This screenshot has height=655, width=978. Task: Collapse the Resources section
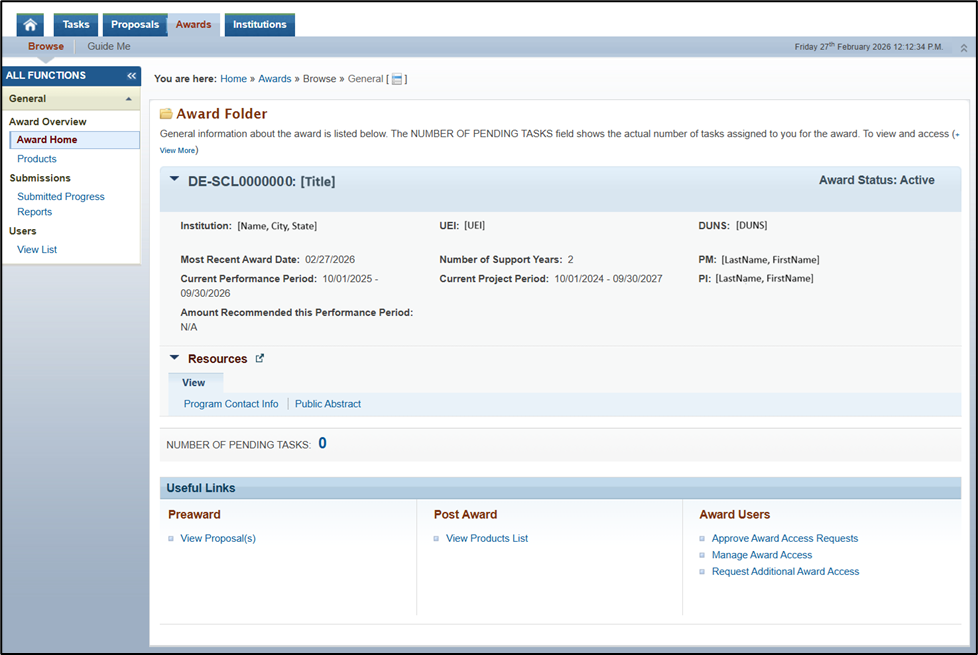pyautogui.click(x=175, y=358)
